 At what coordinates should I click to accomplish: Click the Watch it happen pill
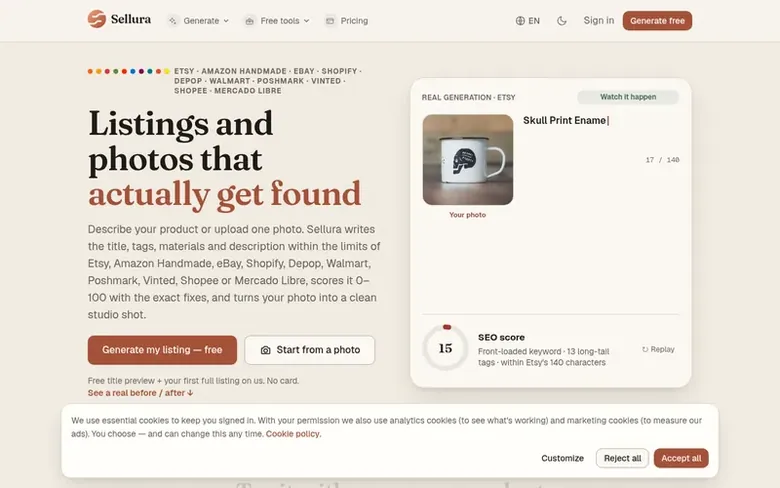(628, 97)
